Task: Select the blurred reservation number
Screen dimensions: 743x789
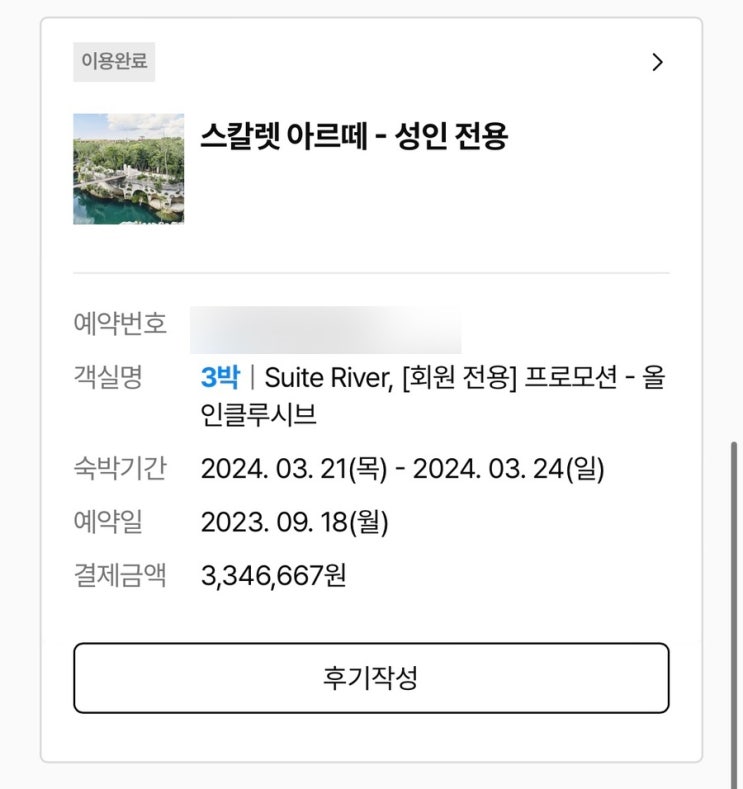Action: click(325, 329)
